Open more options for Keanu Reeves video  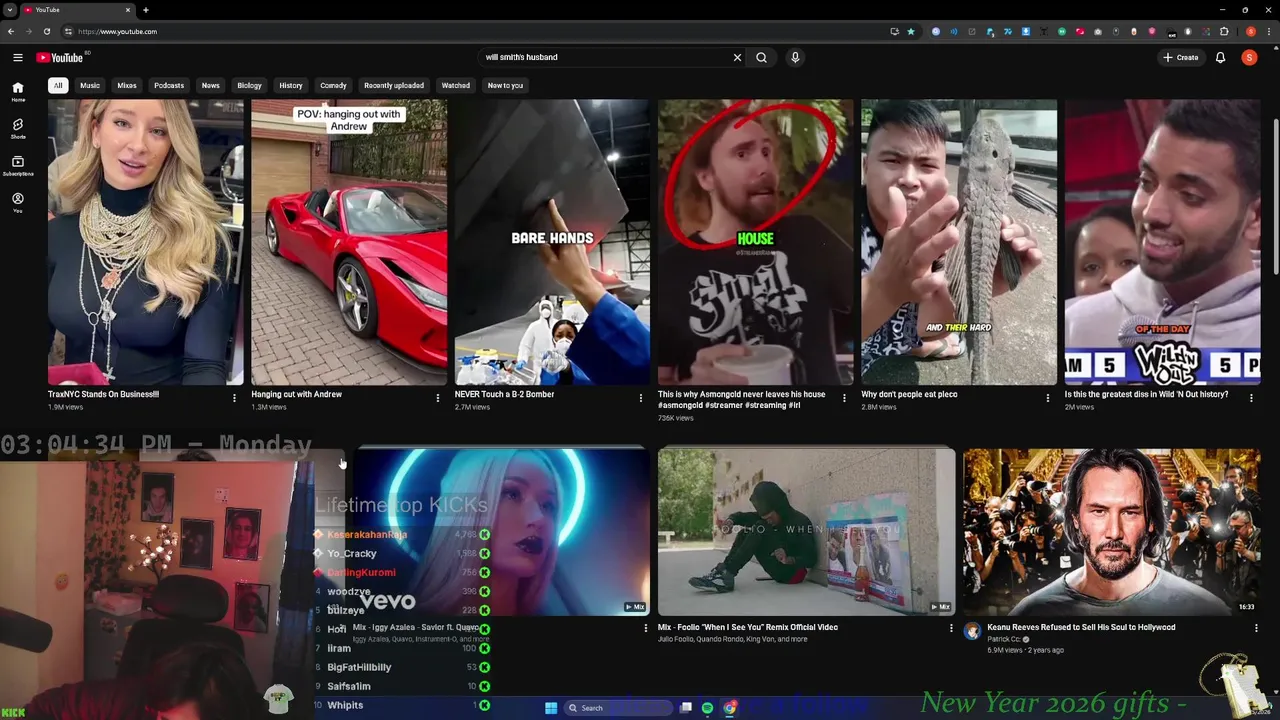click(x=1256, y=628)
